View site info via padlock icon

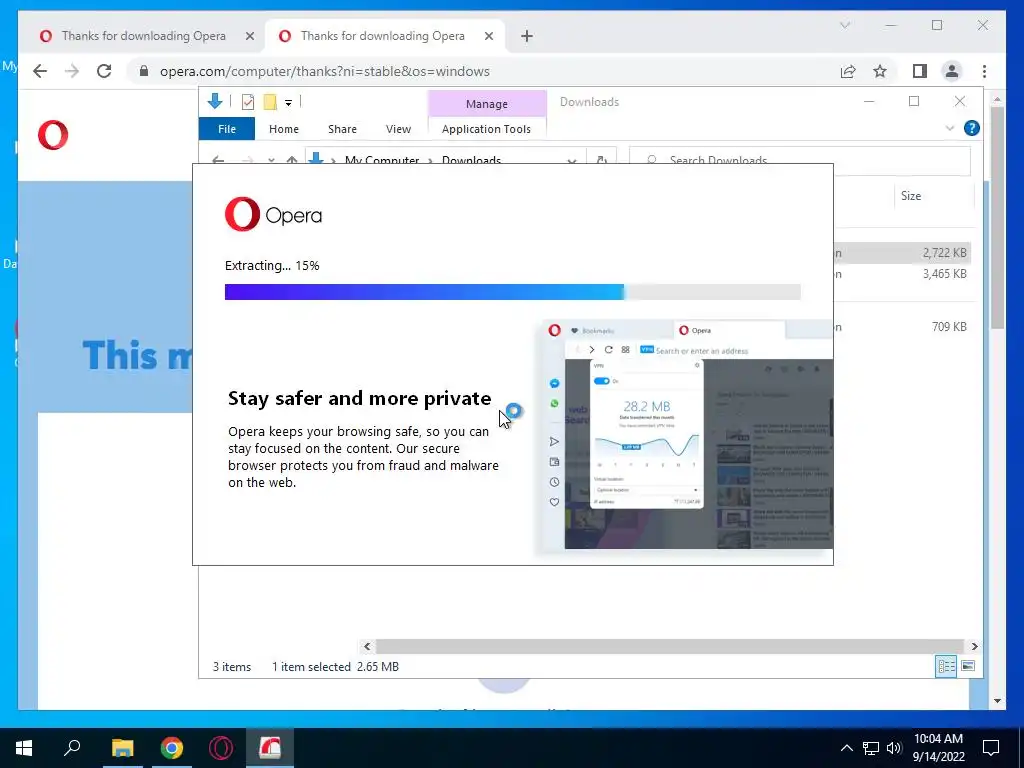(144, 71)
